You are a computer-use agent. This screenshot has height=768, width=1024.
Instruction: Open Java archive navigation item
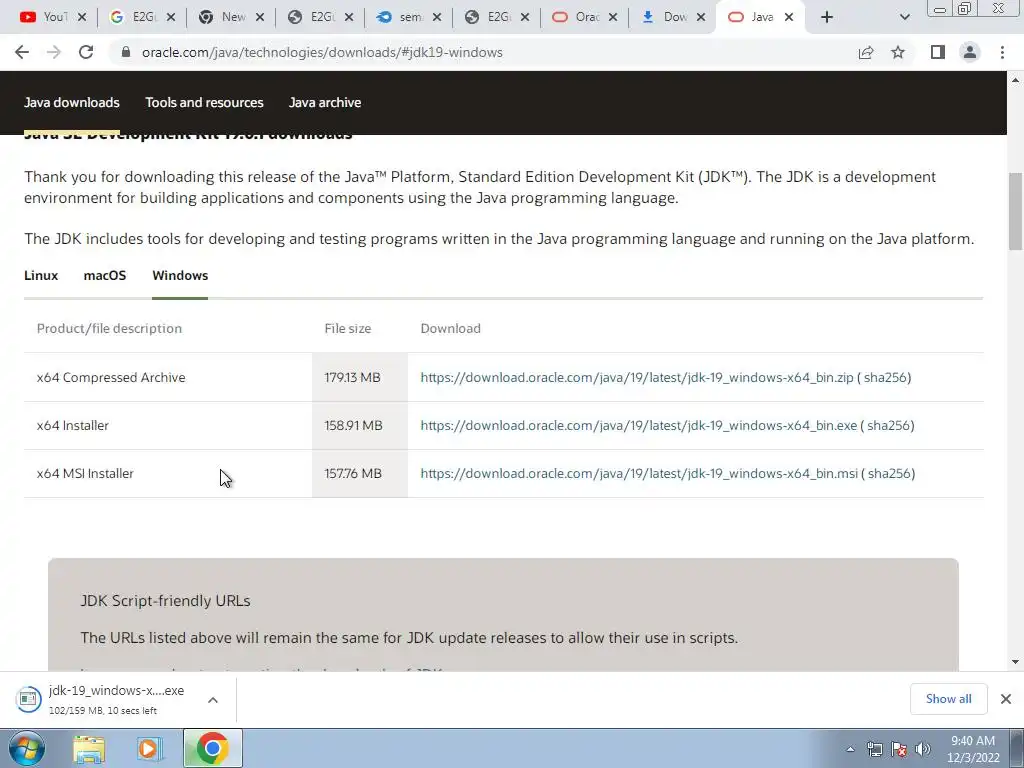coord(325,103)
